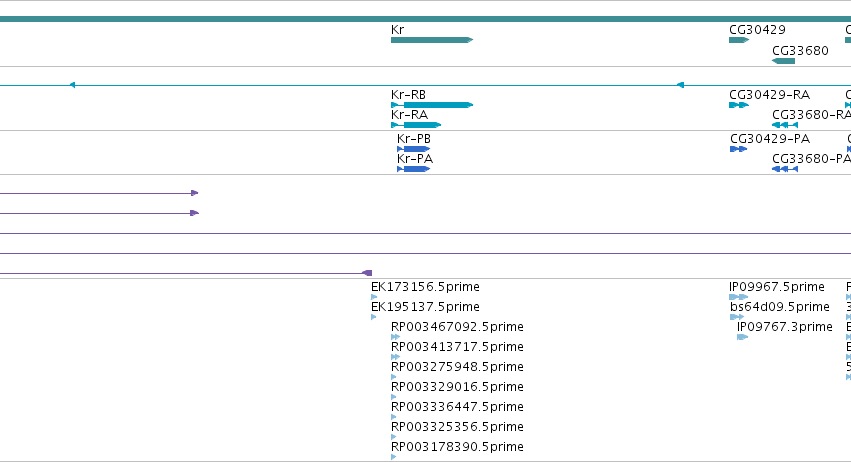Select the RP003275948.5prime feature label
Screen dimensions: 851x462
[x=457, y=367]
